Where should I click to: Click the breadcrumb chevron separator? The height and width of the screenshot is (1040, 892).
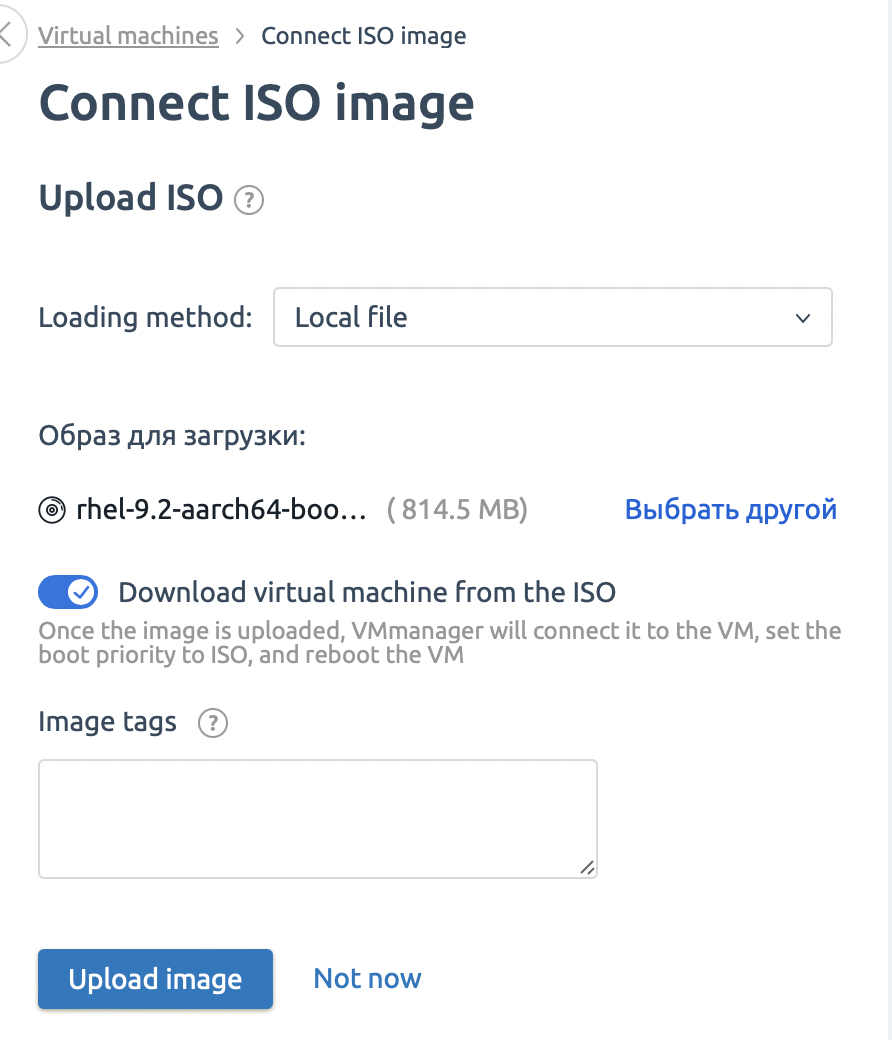point(240,36)
